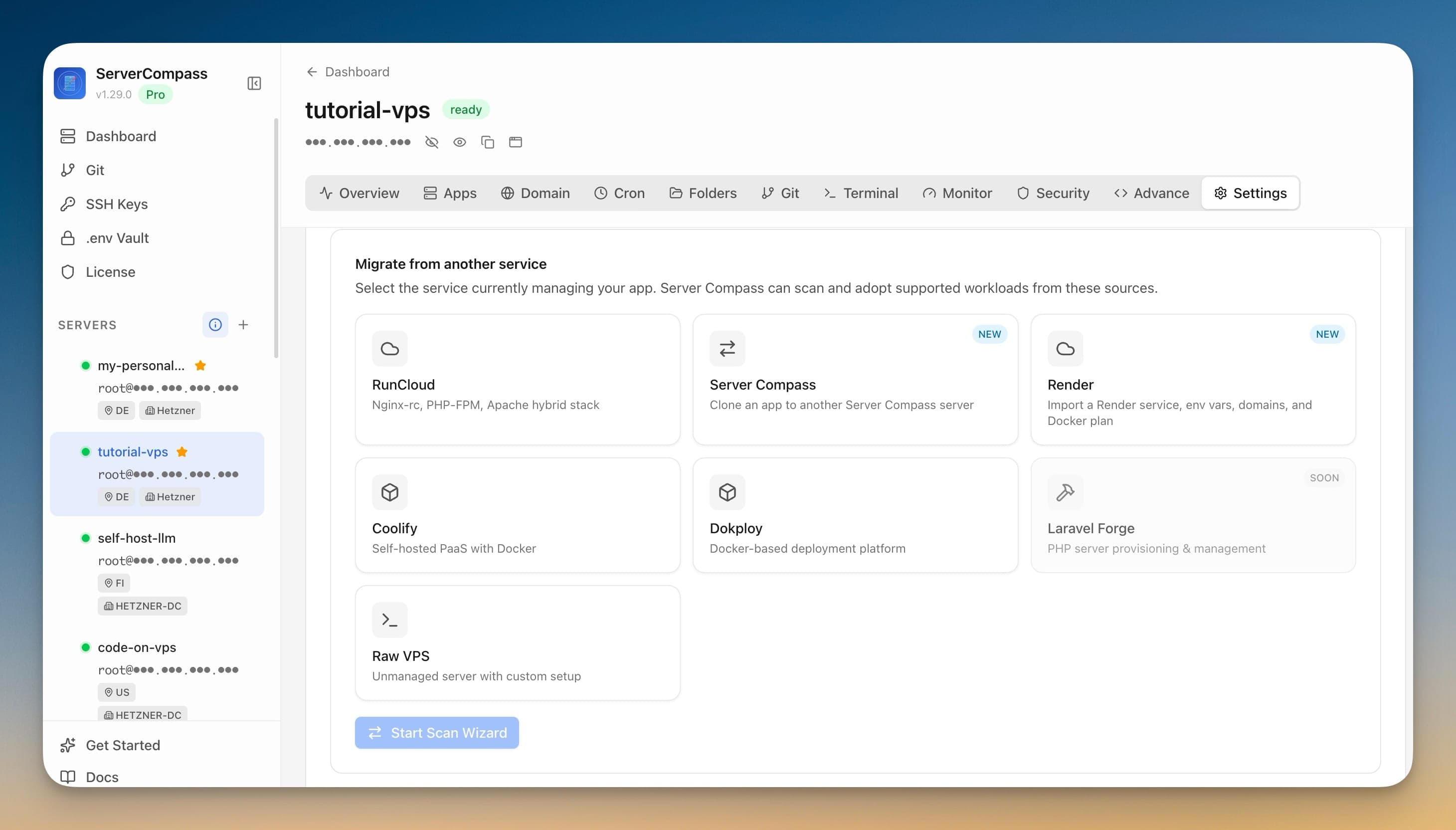Open my-personal server in list

(157, 388)
